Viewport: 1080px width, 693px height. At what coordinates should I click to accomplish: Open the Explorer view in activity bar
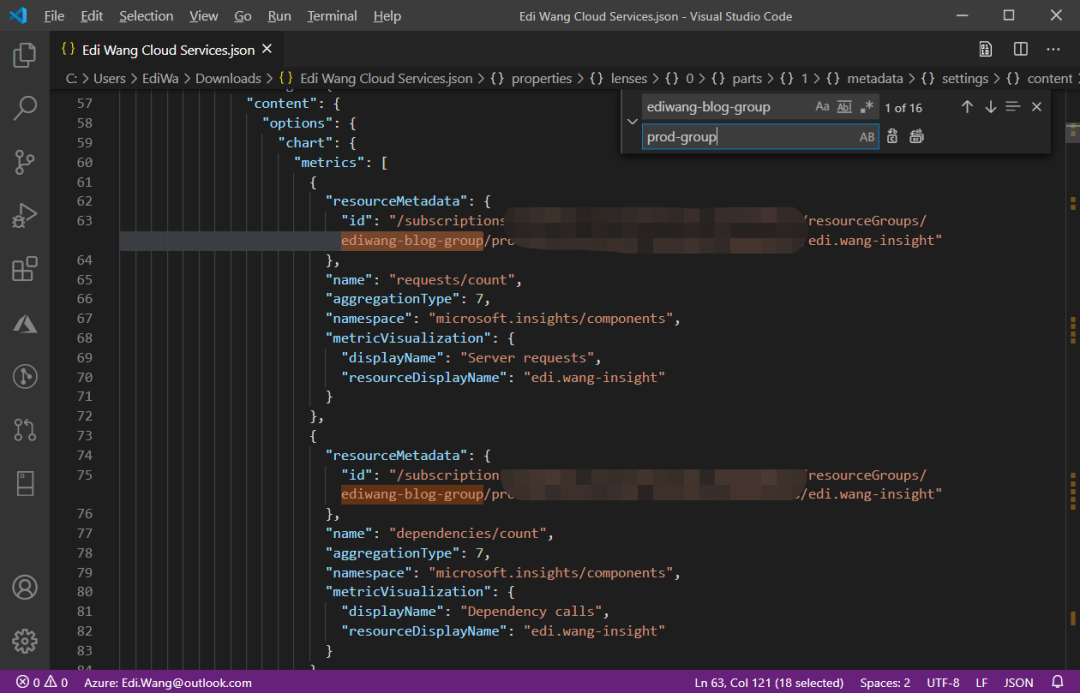pos(25,55)
